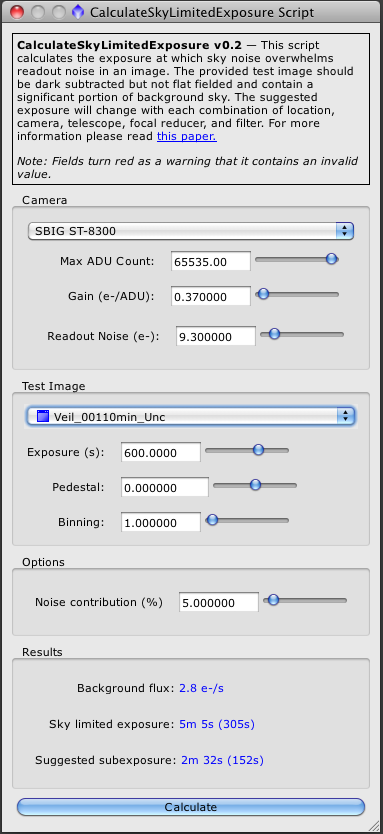Image resolution: width=383 pixels, height=834 pixels.
Task: Click the Gain (e-/ADU) input field
Action: coord(211,297)
